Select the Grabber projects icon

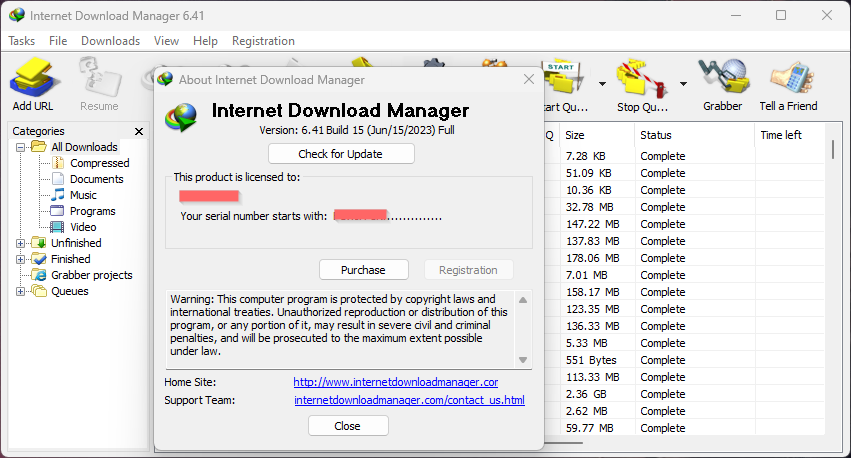coord(39,275)
